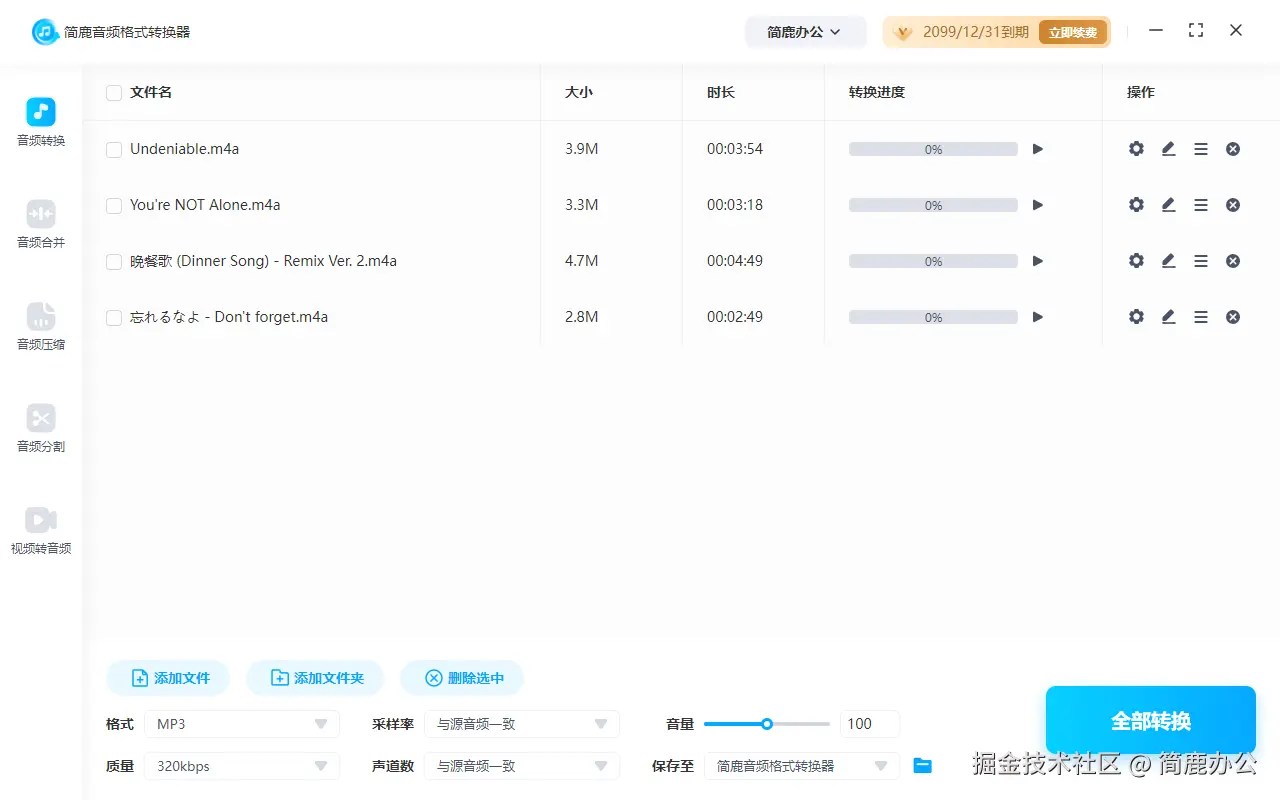Viewport: 1280px width, 800px height.
Task: Check the box for 晚餐歌 (Dinner Song)
Action: 114,262
